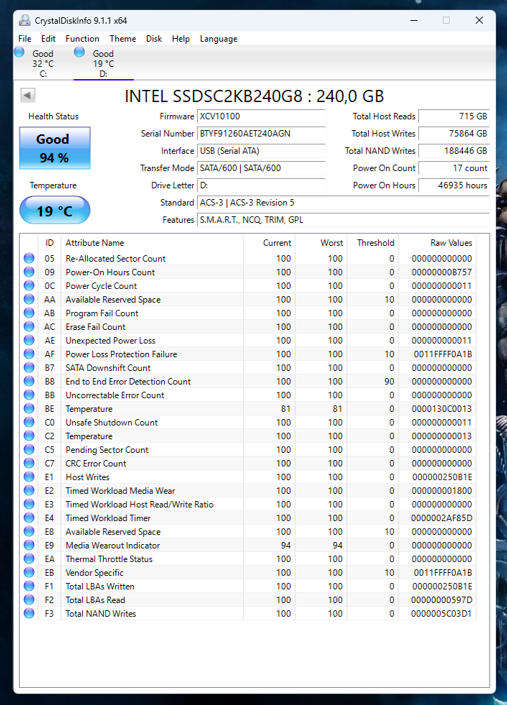Click the Good 94 % health status button

pyautogui.click(x=55, y=148)
